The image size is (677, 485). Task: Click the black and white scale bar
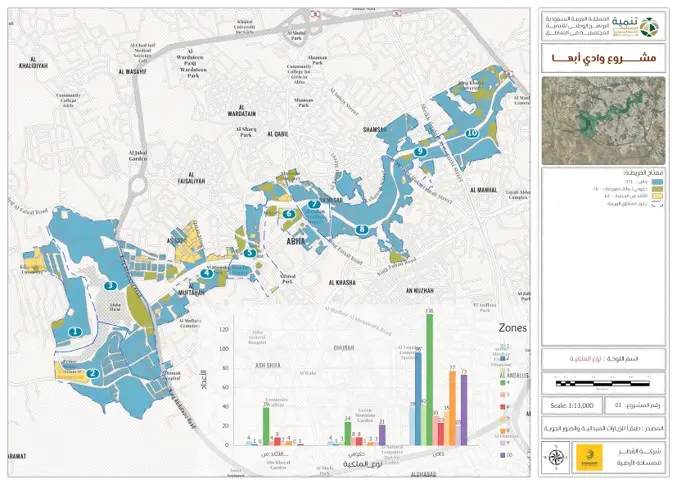[605, 382]
